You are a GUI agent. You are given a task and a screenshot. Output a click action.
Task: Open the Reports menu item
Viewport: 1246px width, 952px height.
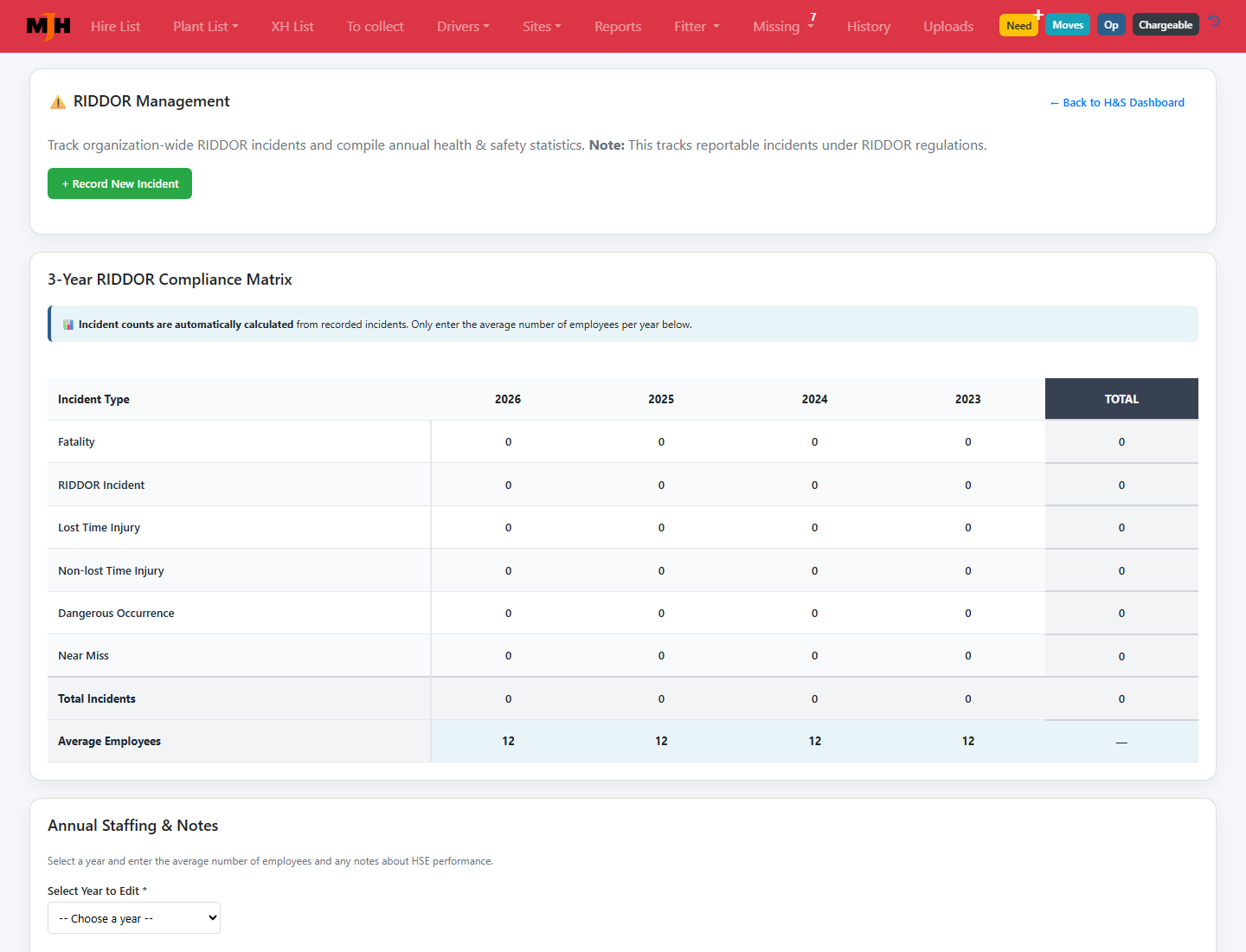click(x=618, y=27)
